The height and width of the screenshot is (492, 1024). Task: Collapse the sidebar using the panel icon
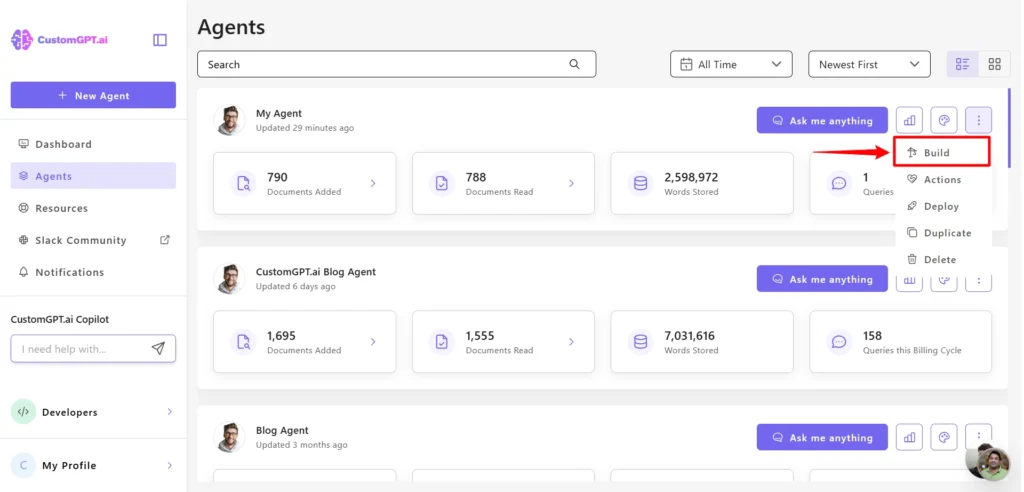pos(160,40)
